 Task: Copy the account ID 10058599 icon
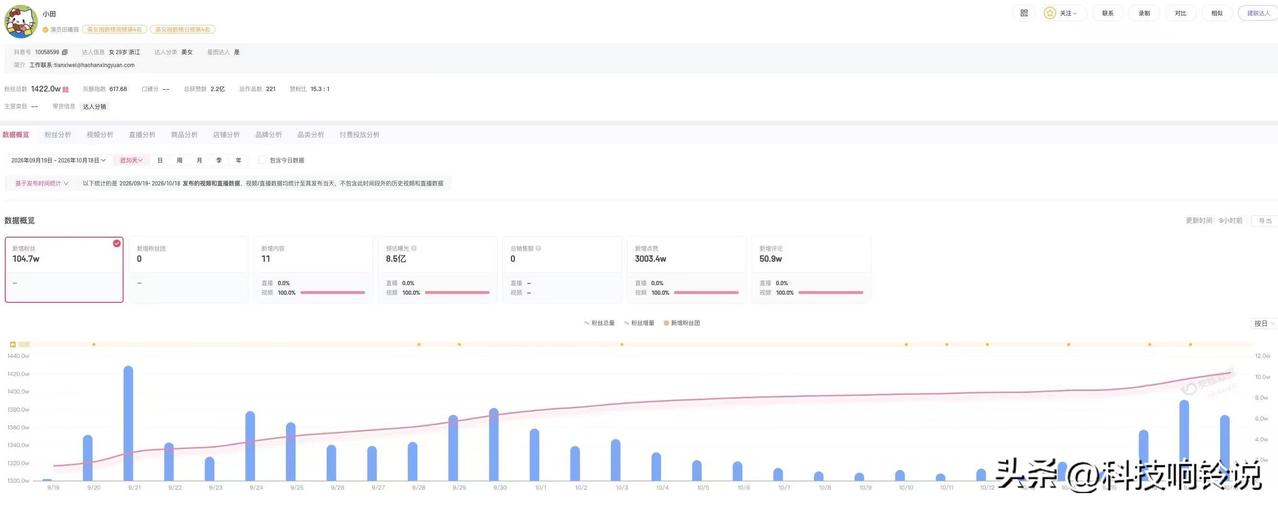point(65,52)
